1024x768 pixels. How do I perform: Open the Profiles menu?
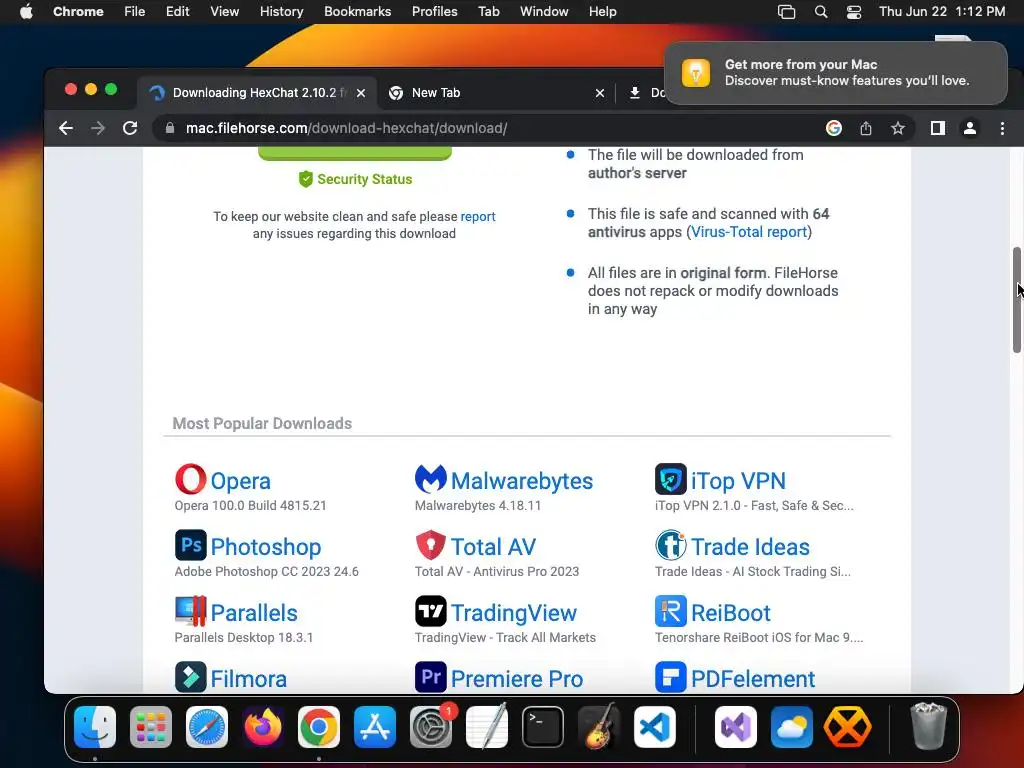(x=434, y=12)
